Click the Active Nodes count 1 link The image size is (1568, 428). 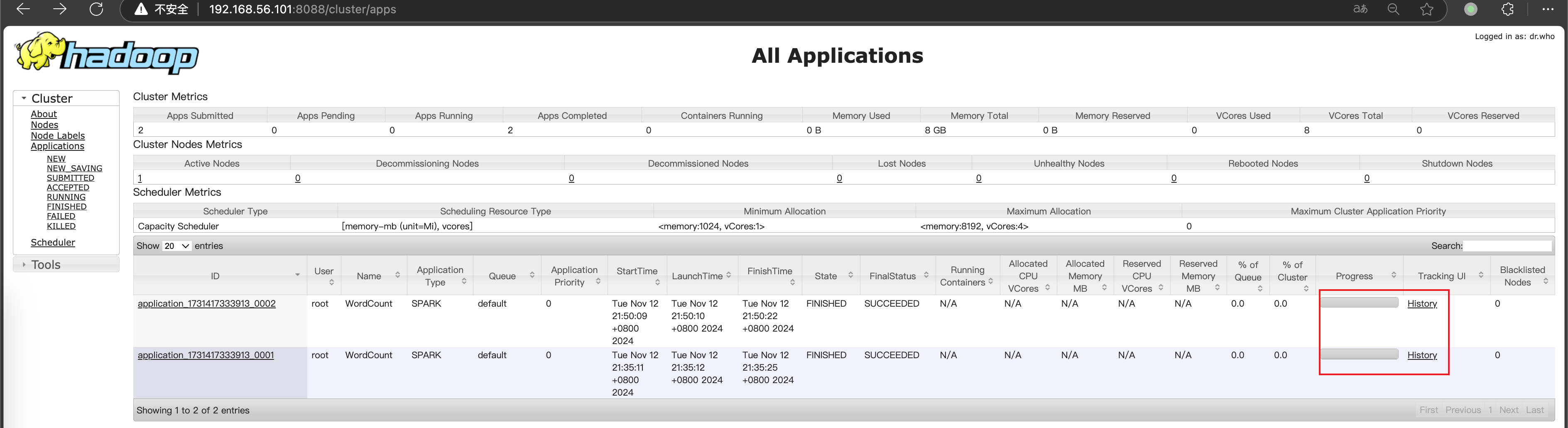(140, 178)
